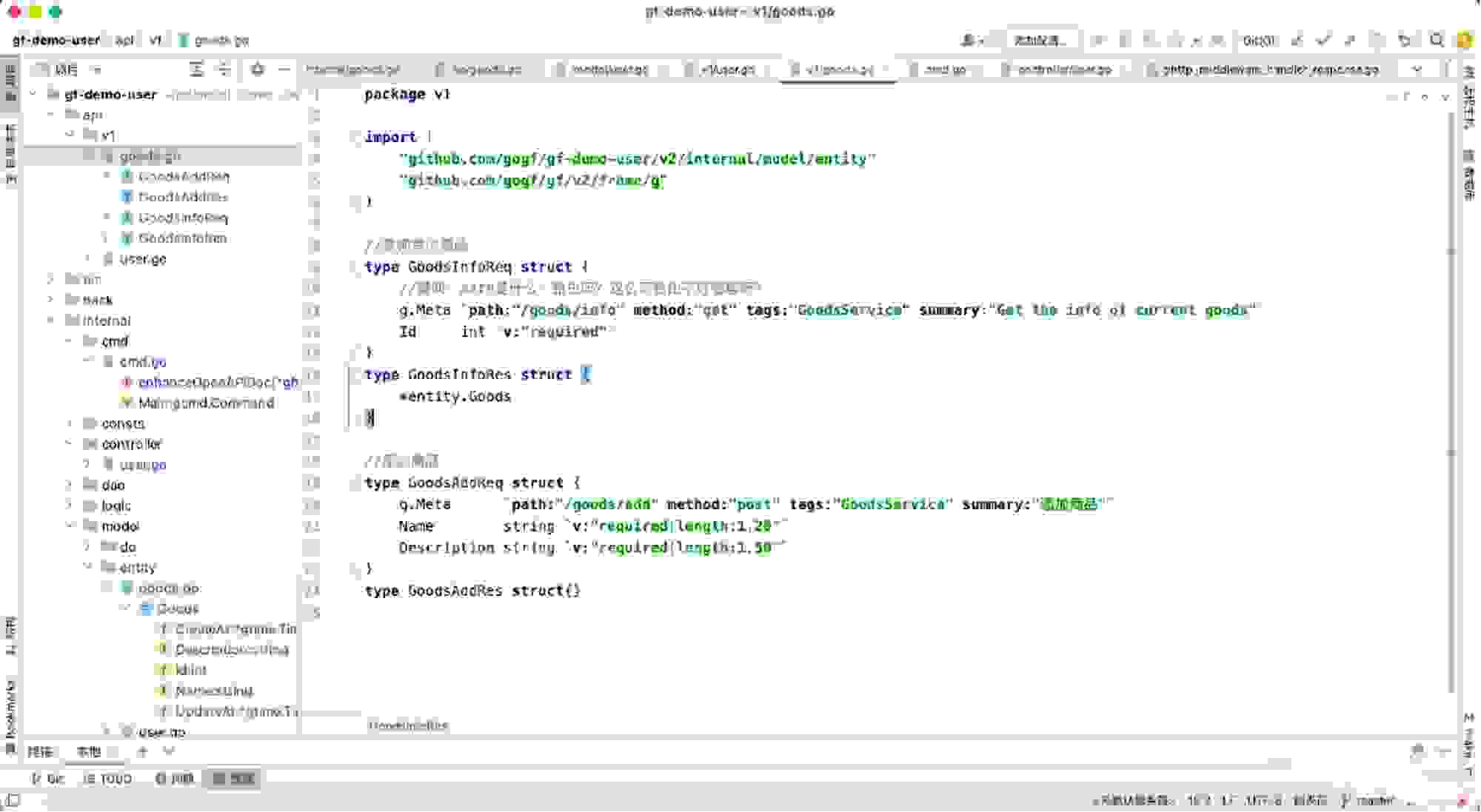Open the project view mode dropdown

click(x=67, y=69)
